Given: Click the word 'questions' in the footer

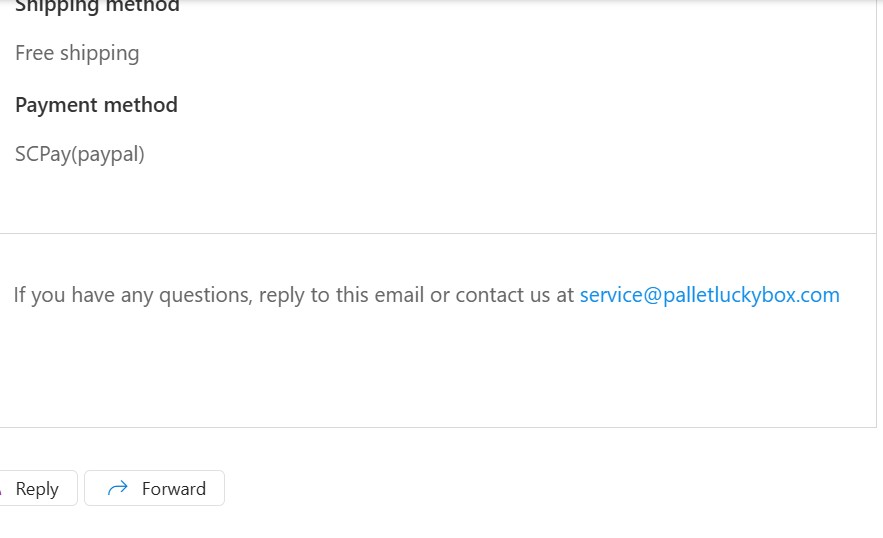Looking at the screenshot, I should [206, 295].
